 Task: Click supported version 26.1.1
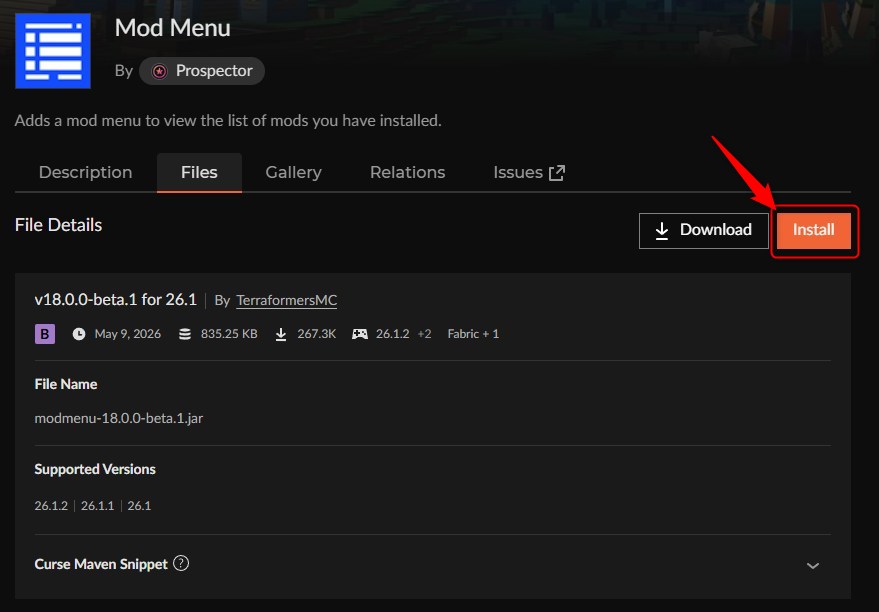pyautogui.click(x=98, y=506)
